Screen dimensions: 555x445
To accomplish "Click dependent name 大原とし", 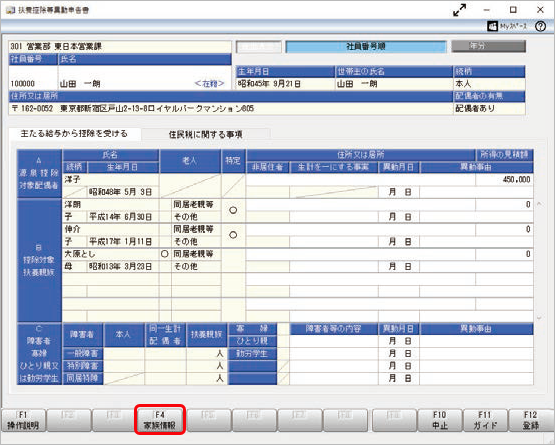I will (x=110, y=254).
